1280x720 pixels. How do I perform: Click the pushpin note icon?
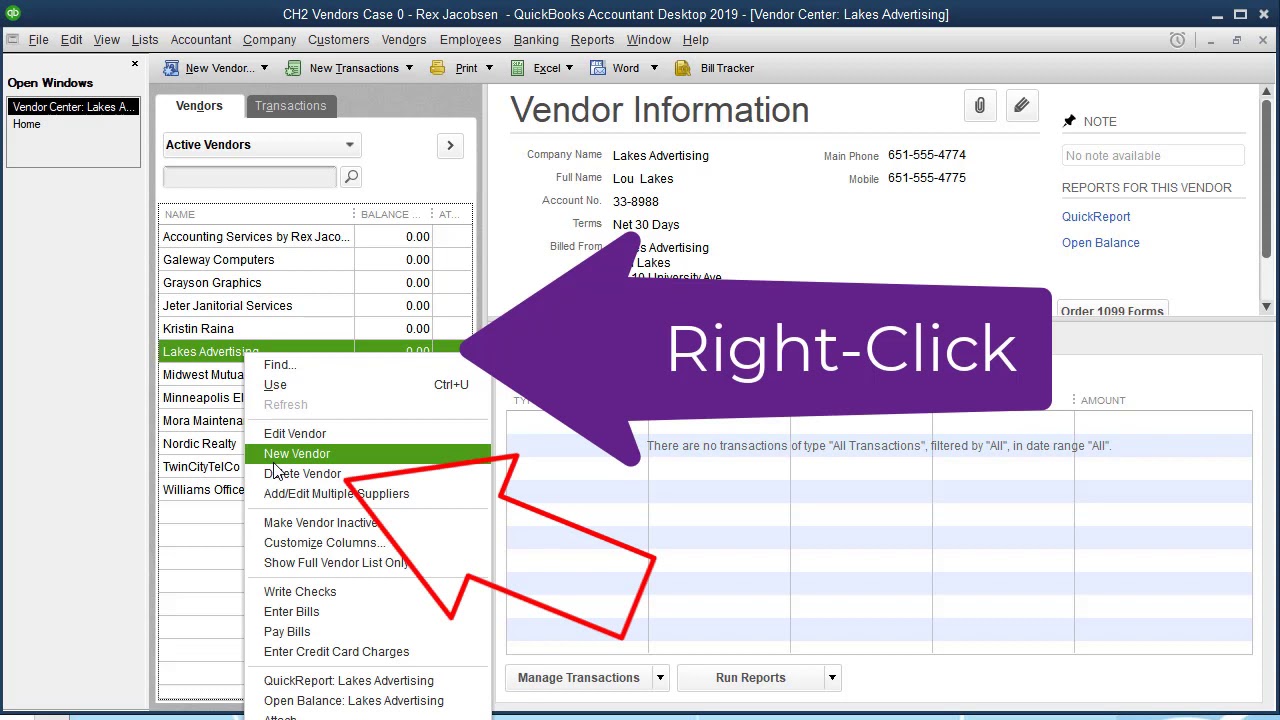click(x=1069, y=121)
